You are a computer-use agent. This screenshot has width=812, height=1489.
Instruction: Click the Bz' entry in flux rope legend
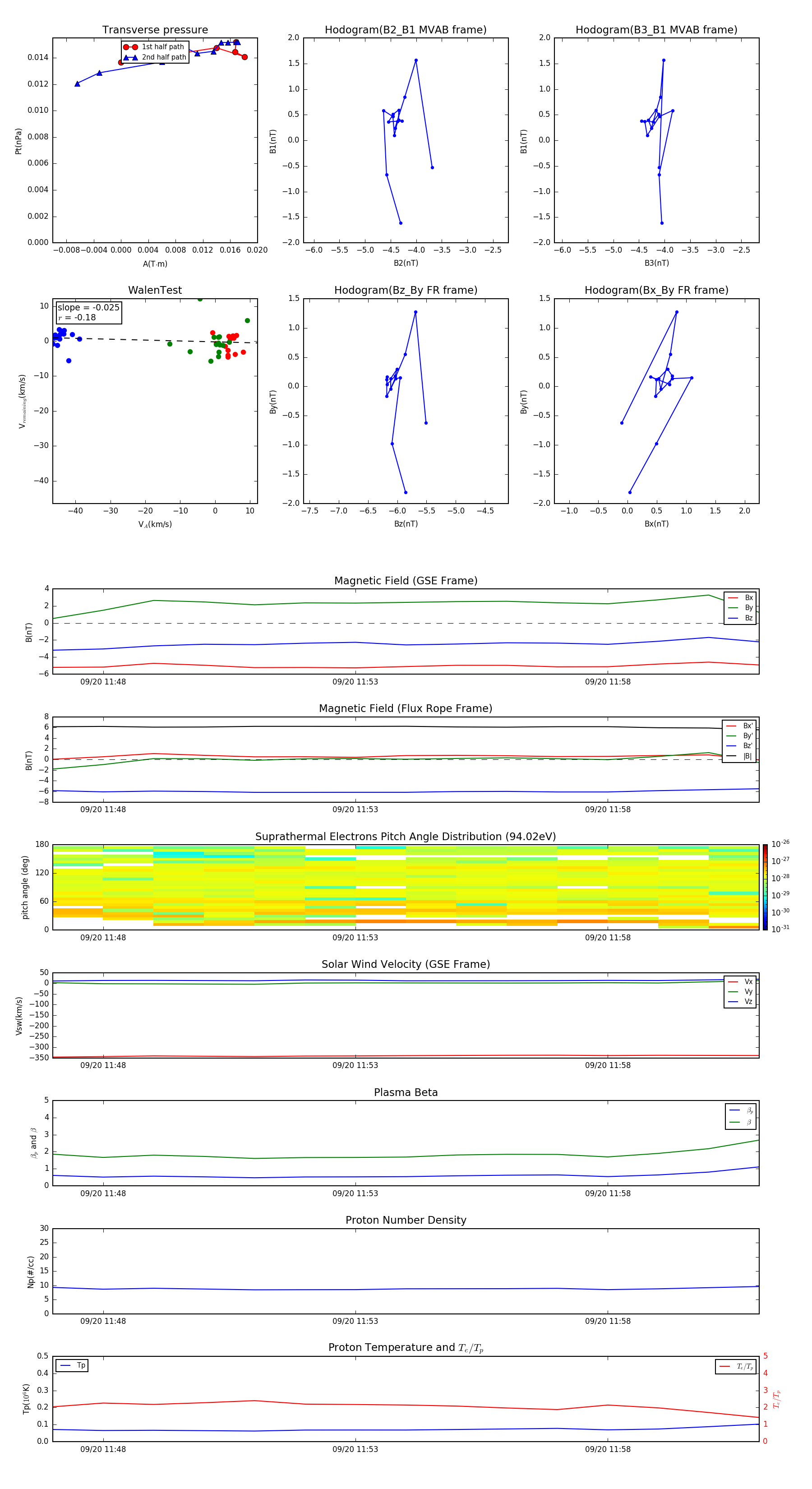point(739,746)
